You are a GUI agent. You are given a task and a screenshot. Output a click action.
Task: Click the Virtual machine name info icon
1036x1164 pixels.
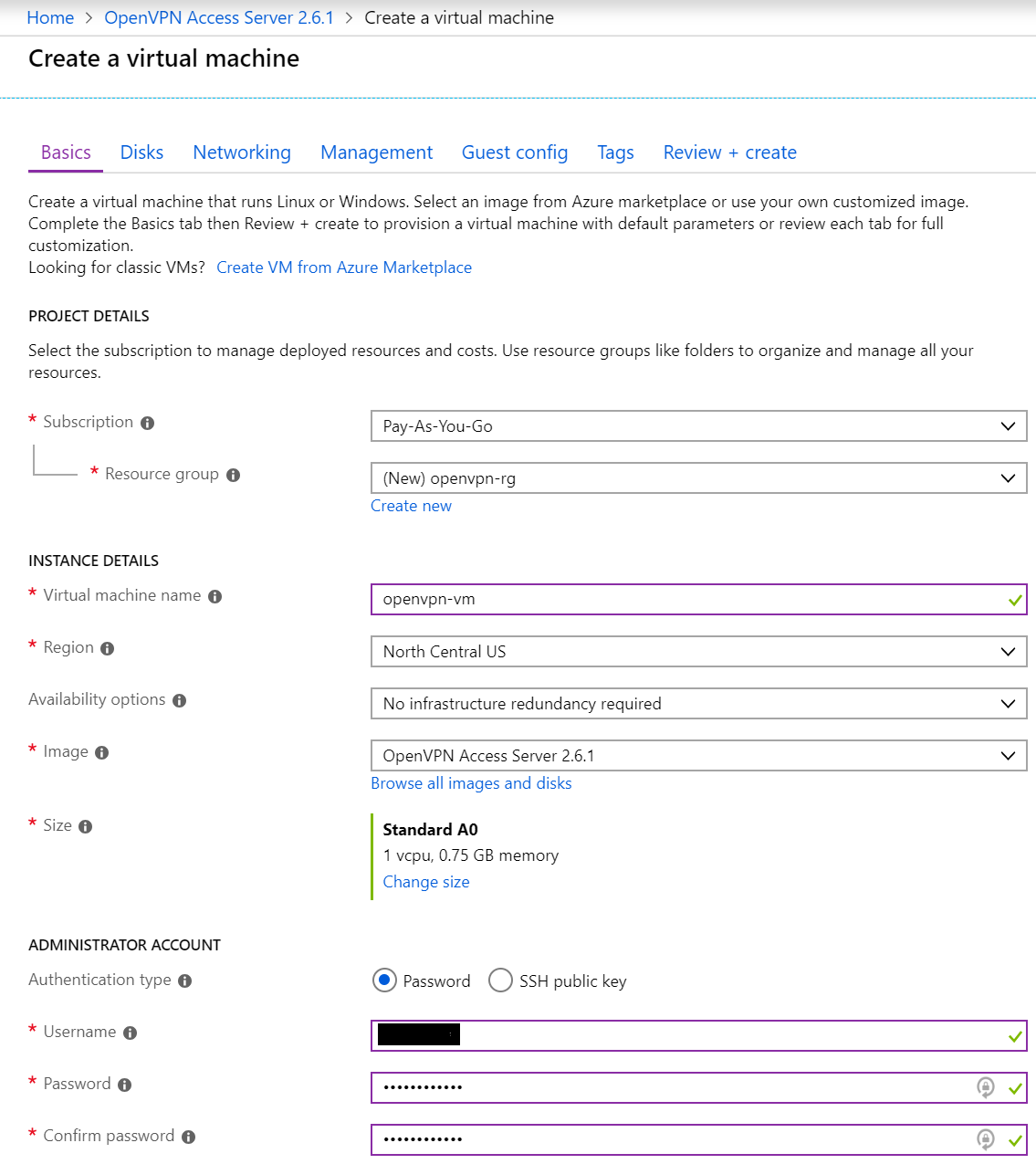(215, 596)
